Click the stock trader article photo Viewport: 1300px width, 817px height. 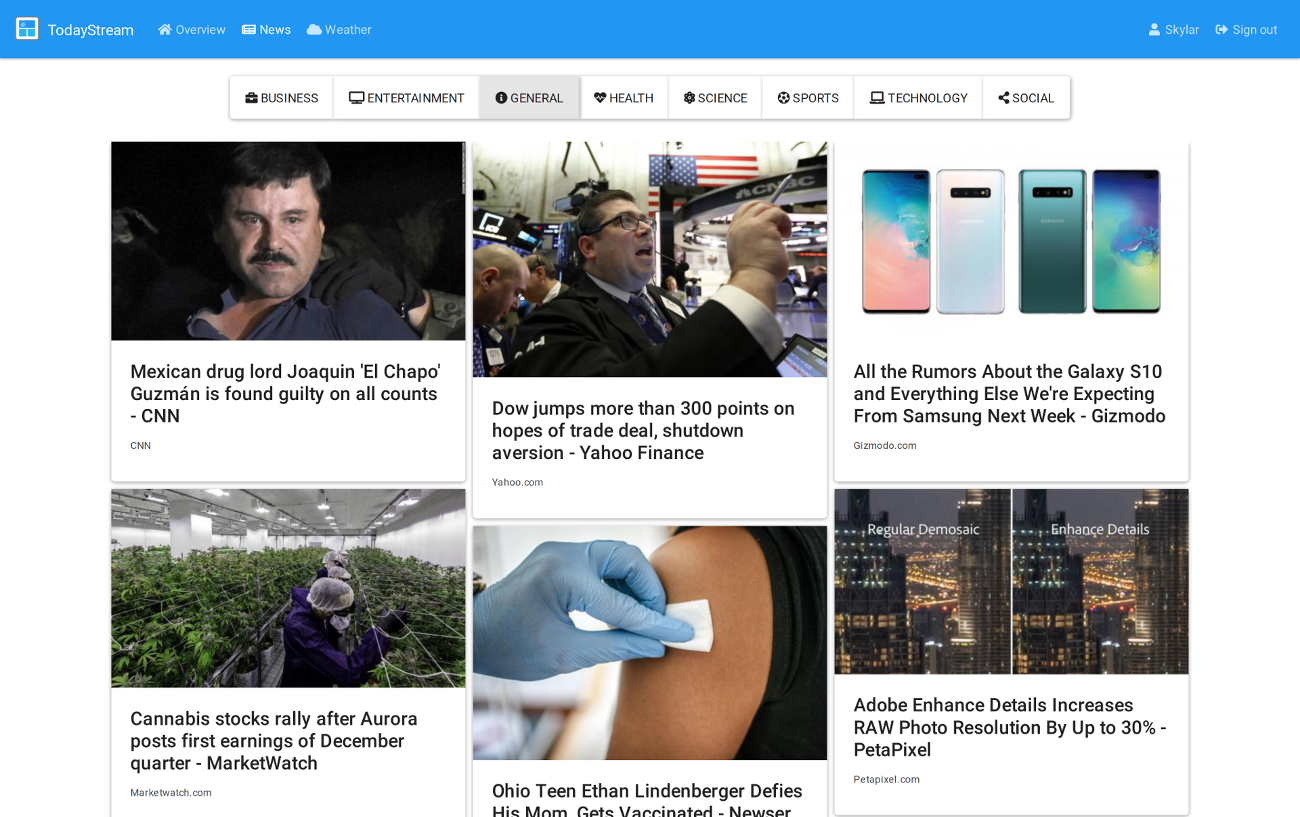click(x=650, y=259)
